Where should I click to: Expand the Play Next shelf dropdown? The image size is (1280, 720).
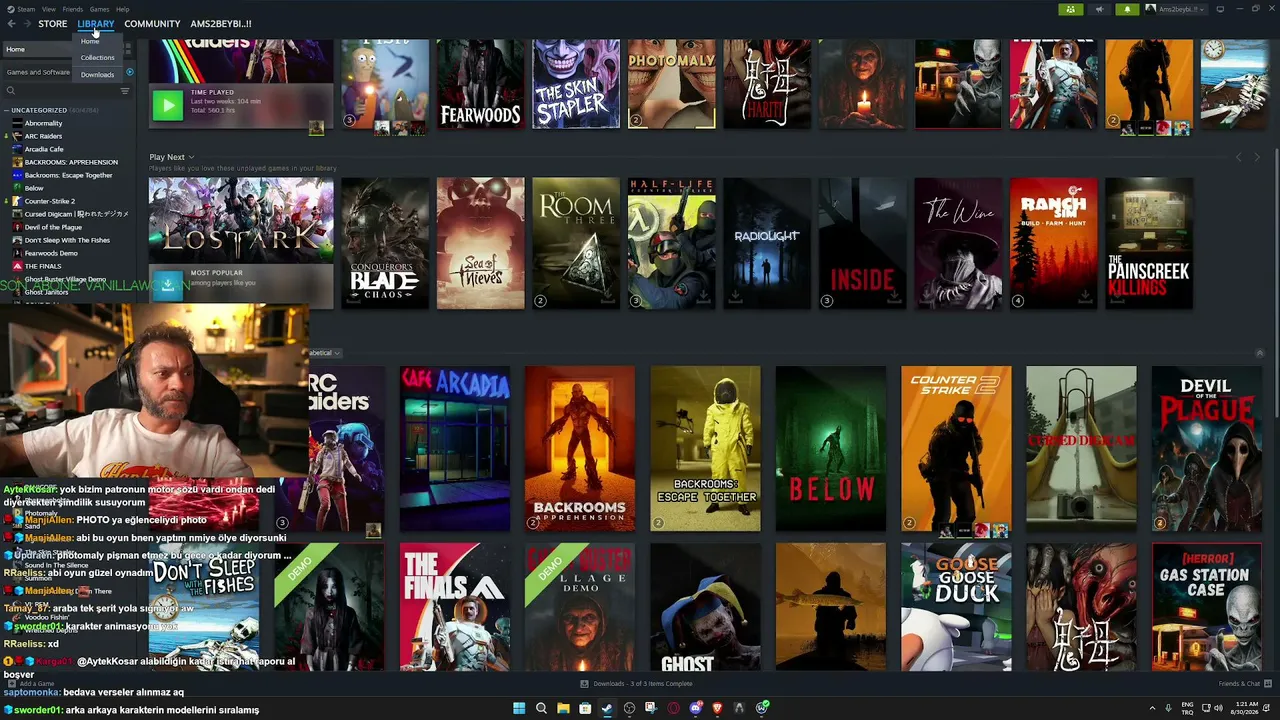coord(191,157)
